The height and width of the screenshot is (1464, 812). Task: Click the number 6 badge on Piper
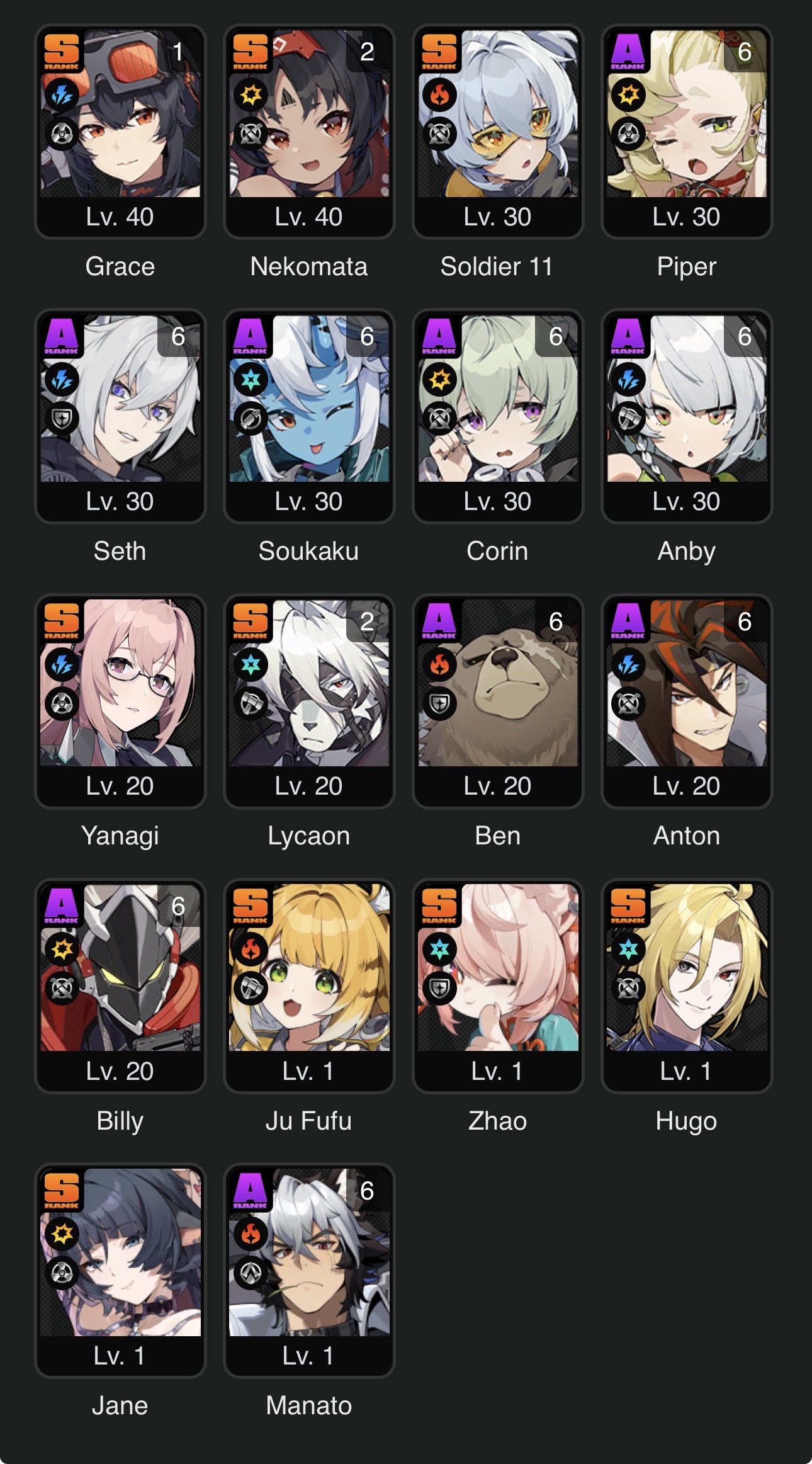click(745, 52)
